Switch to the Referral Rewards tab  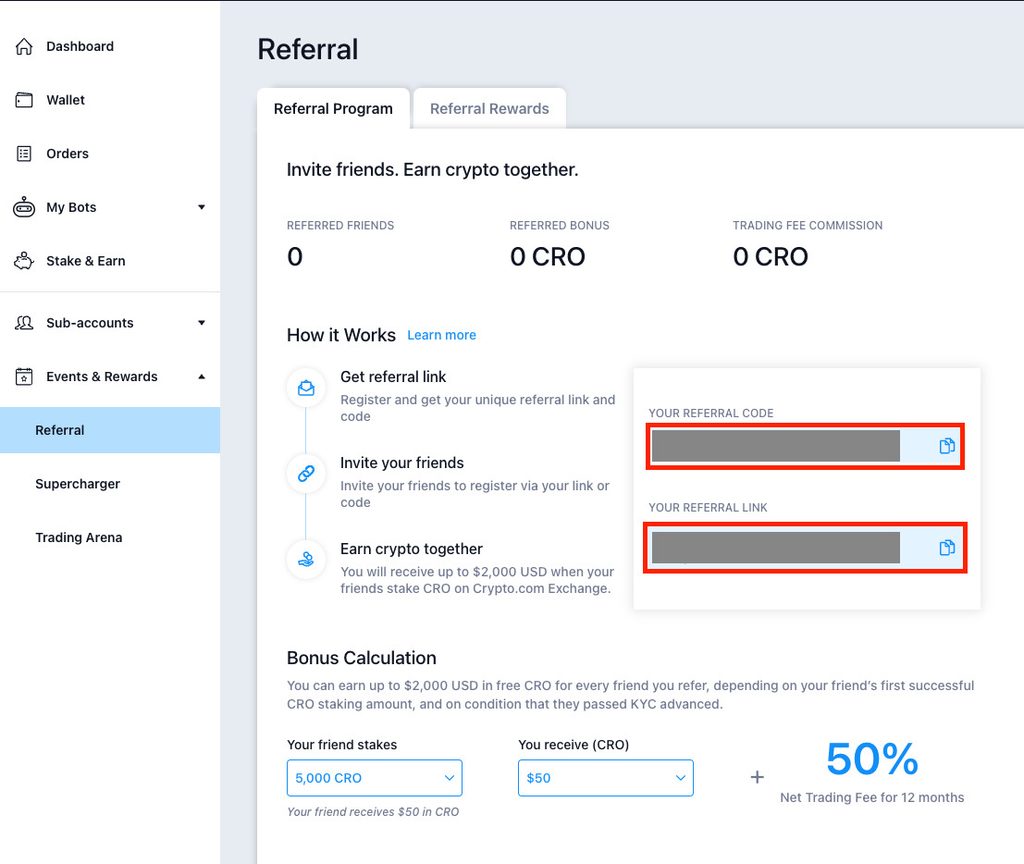[490, 108]
